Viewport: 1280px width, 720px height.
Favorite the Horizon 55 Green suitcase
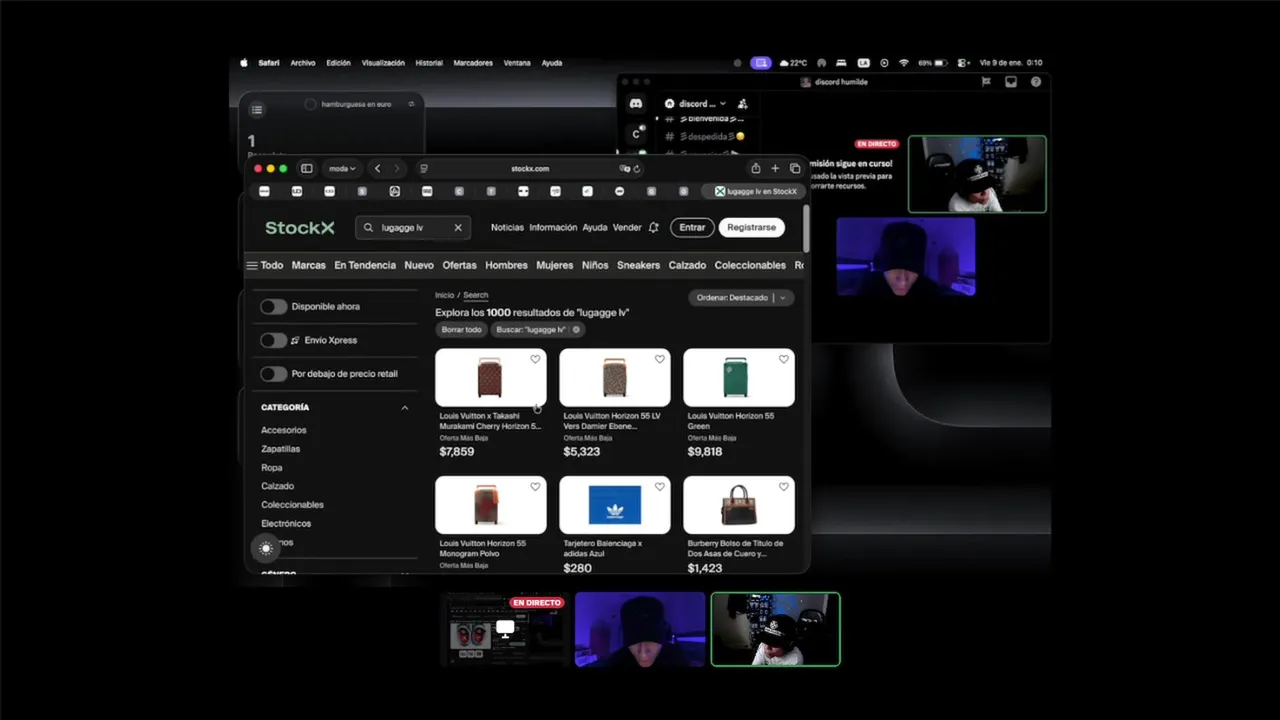point(783,359)
